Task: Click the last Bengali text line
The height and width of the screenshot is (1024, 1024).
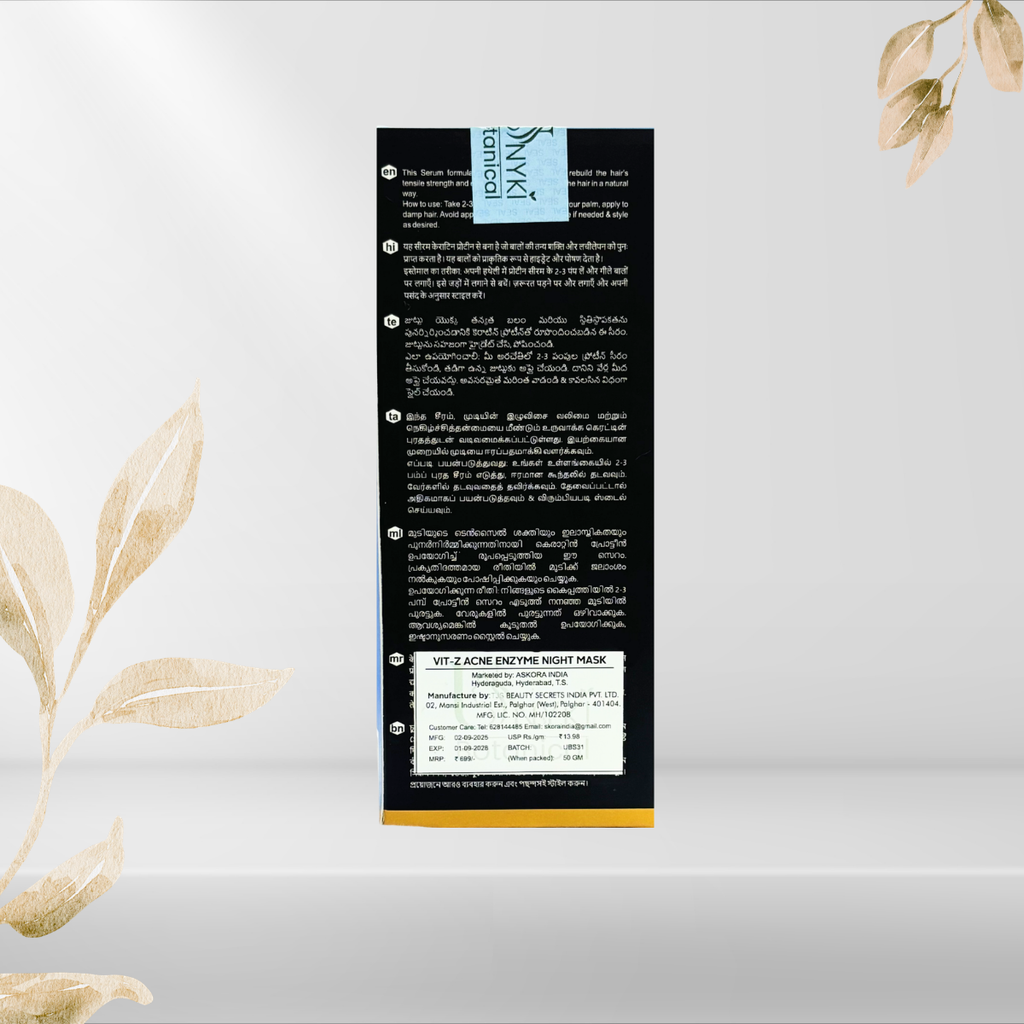Action: pos(499,784)
